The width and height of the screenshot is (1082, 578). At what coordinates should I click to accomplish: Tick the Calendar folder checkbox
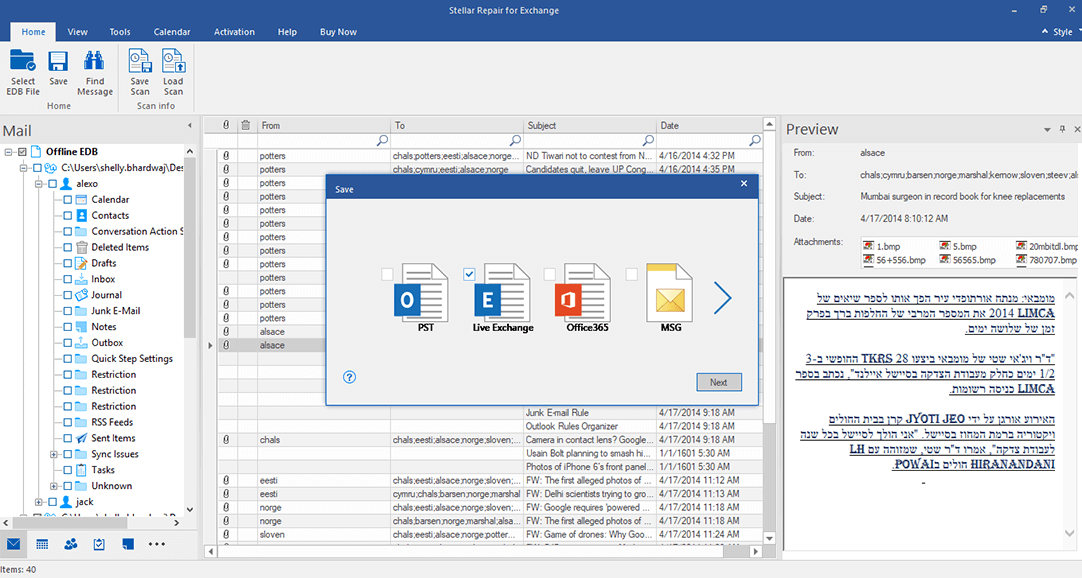tap(68, 200)
